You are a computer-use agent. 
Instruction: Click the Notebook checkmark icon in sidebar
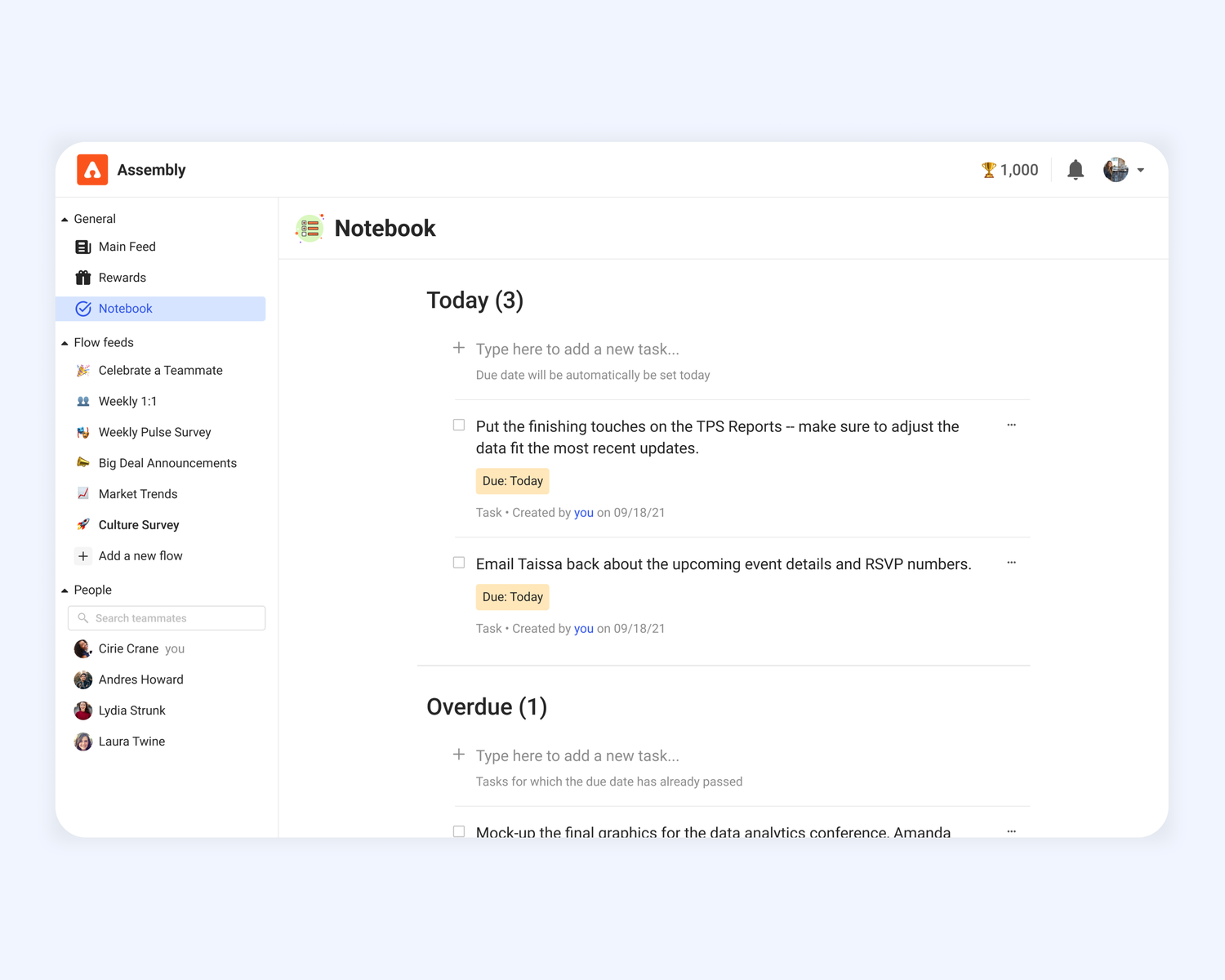82,309
